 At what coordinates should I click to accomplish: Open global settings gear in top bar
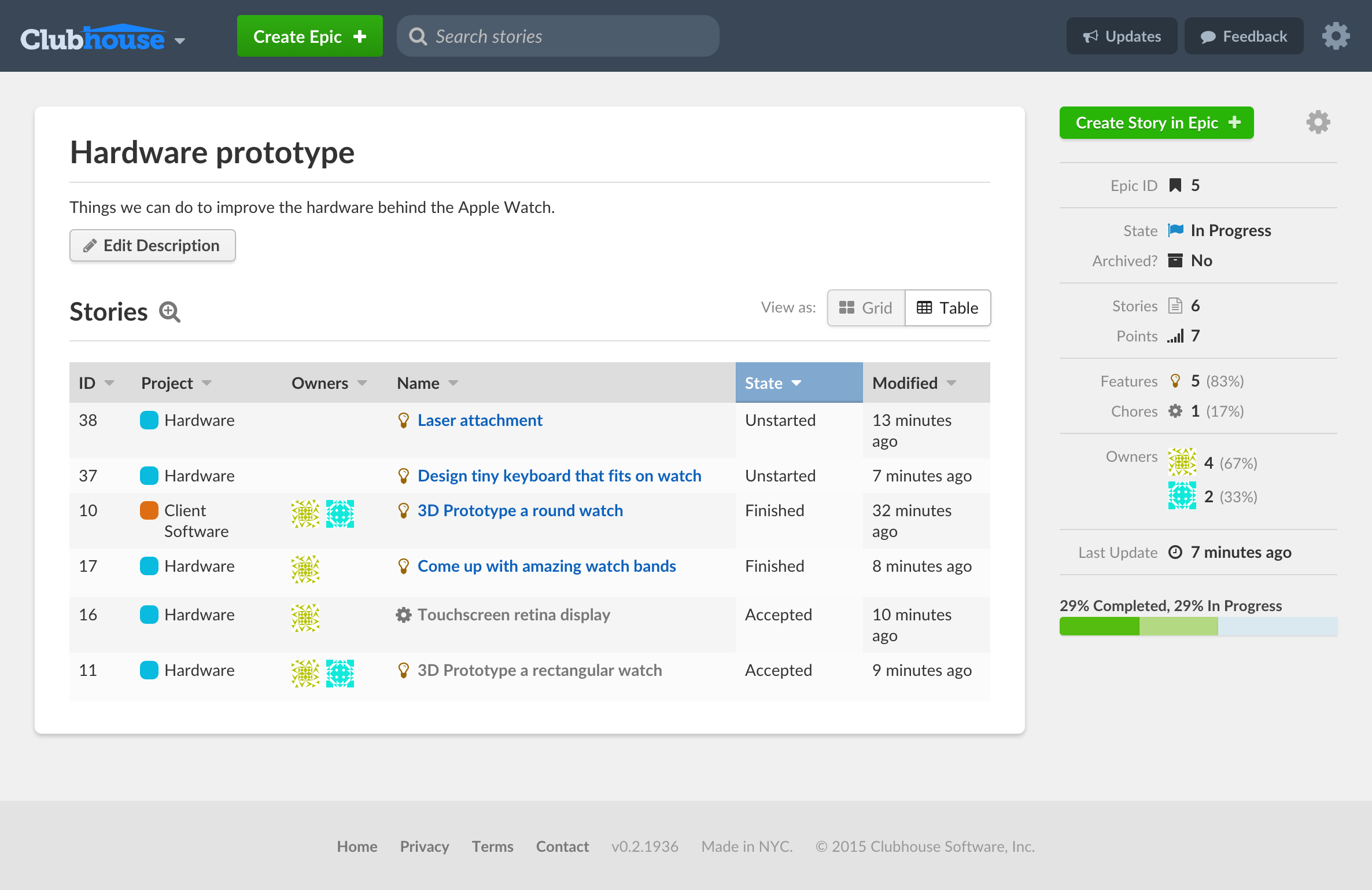click(x=1336, y=36)
